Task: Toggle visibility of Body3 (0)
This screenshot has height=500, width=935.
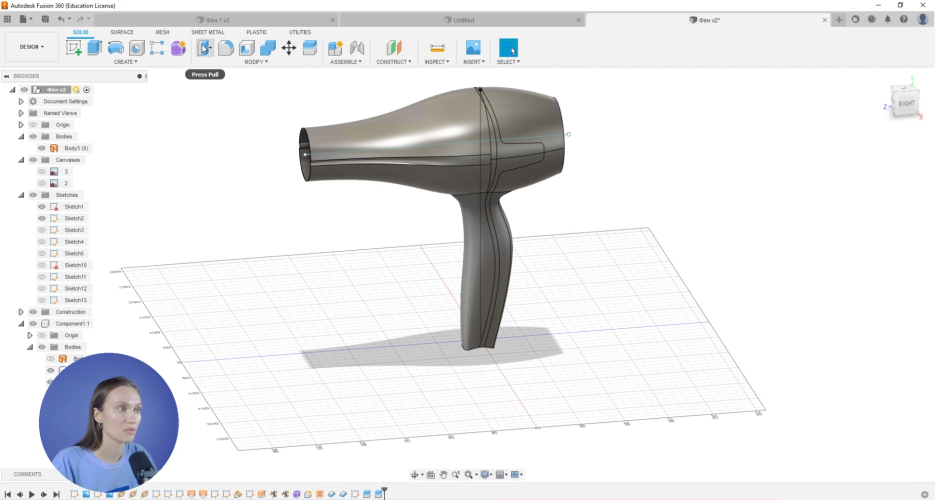Action: [42, 148]
